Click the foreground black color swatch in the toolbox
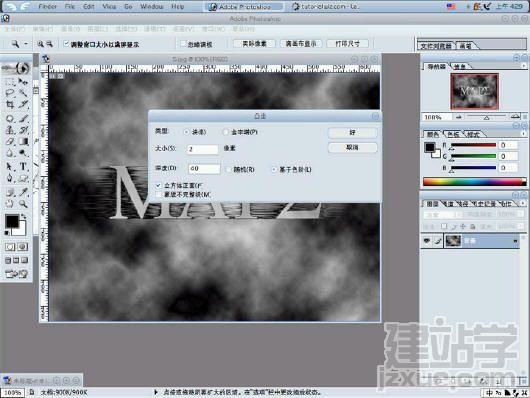This screenshot has width=530, height=398. pos(12,221)
